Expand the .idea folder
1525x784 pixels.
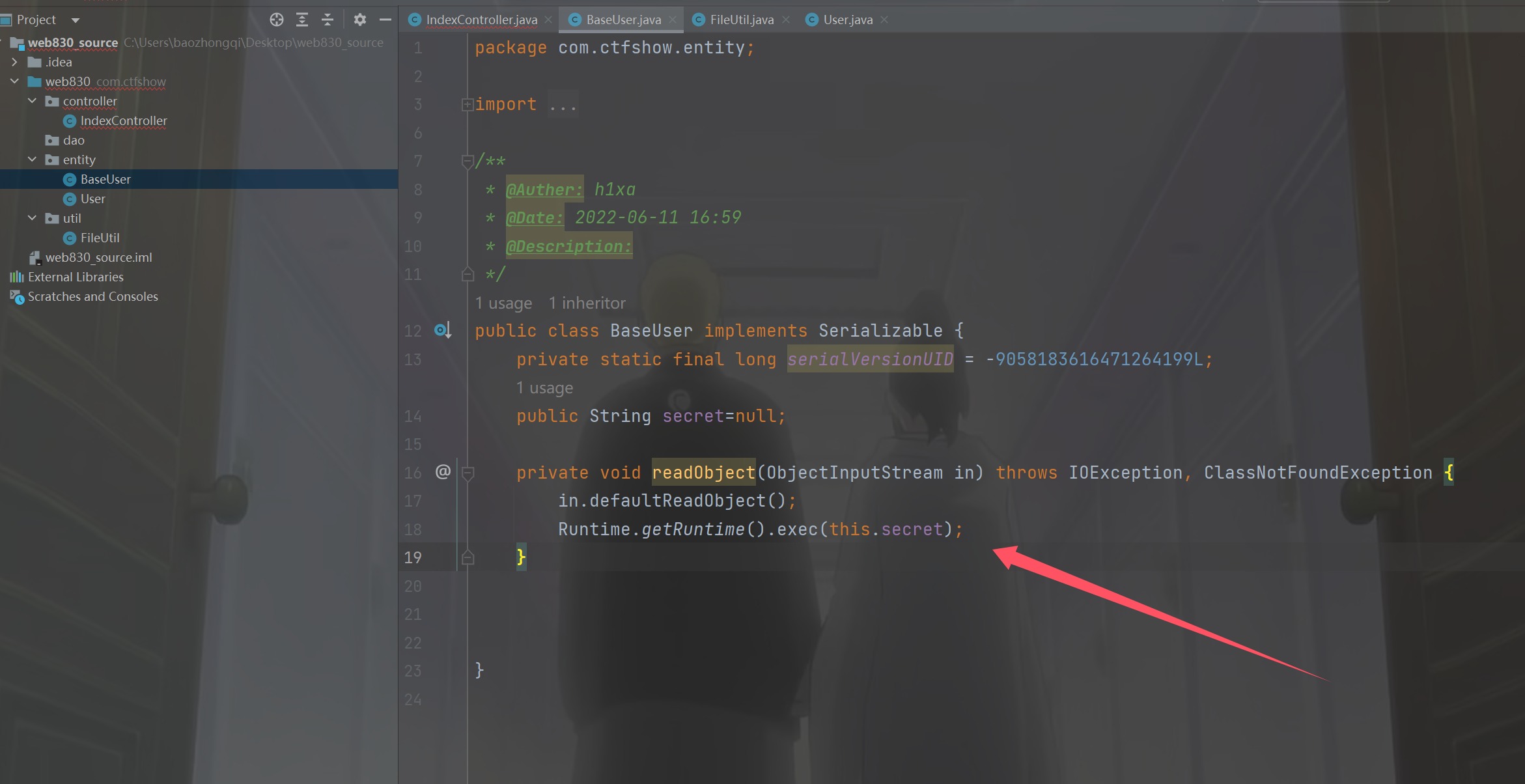tap(14, 62)
